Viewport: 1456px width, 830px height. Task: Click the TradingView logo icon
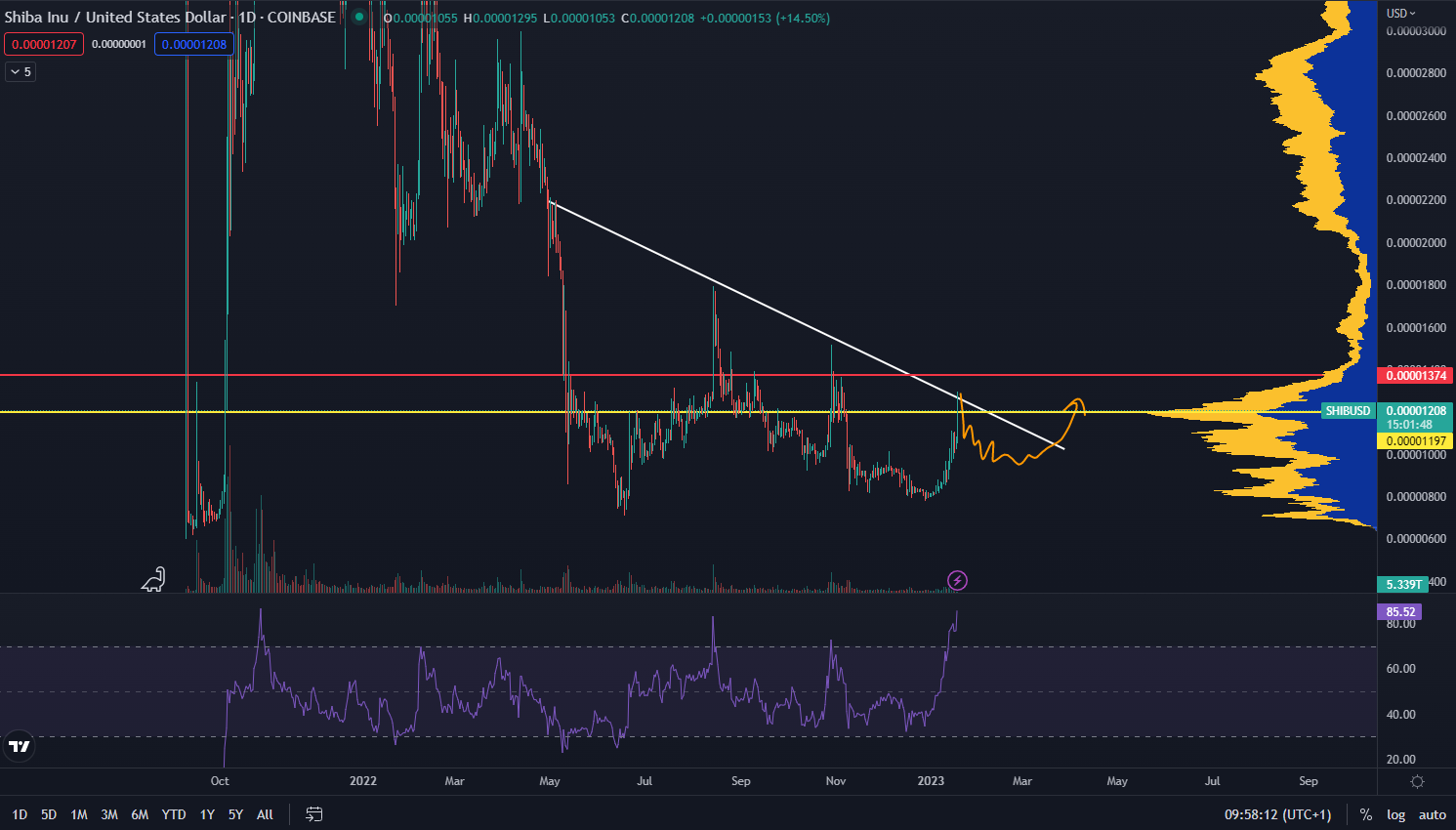19,747
